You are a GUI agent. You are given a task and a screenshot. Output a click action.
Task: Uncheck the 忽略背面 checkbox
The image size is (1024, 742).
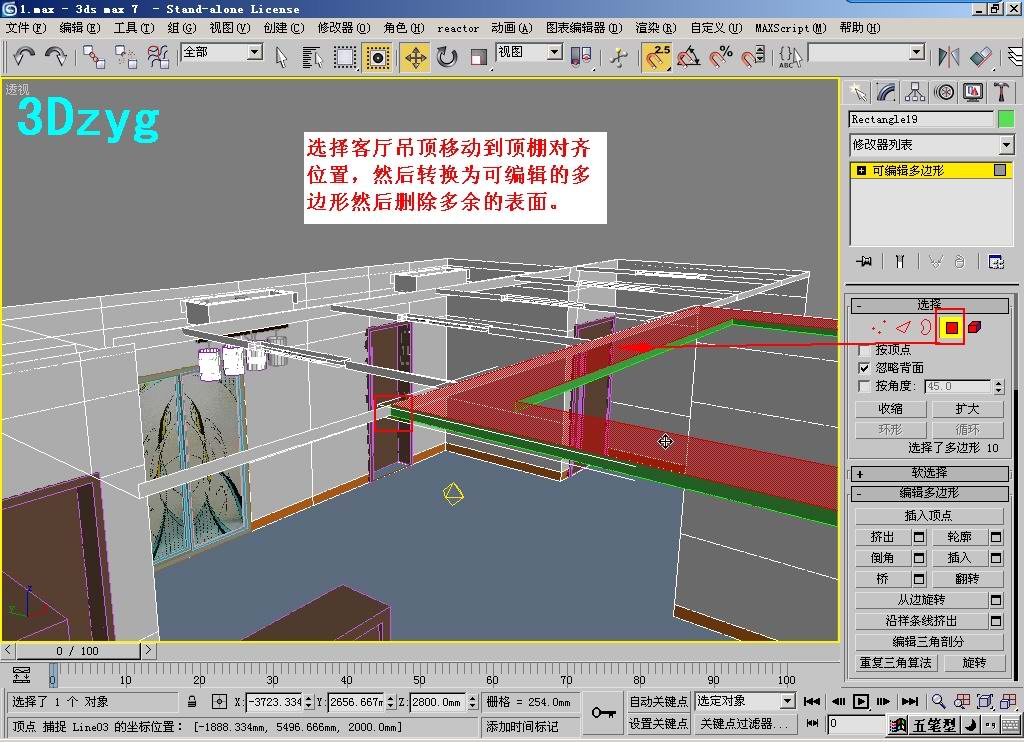[x=863, y=368]
